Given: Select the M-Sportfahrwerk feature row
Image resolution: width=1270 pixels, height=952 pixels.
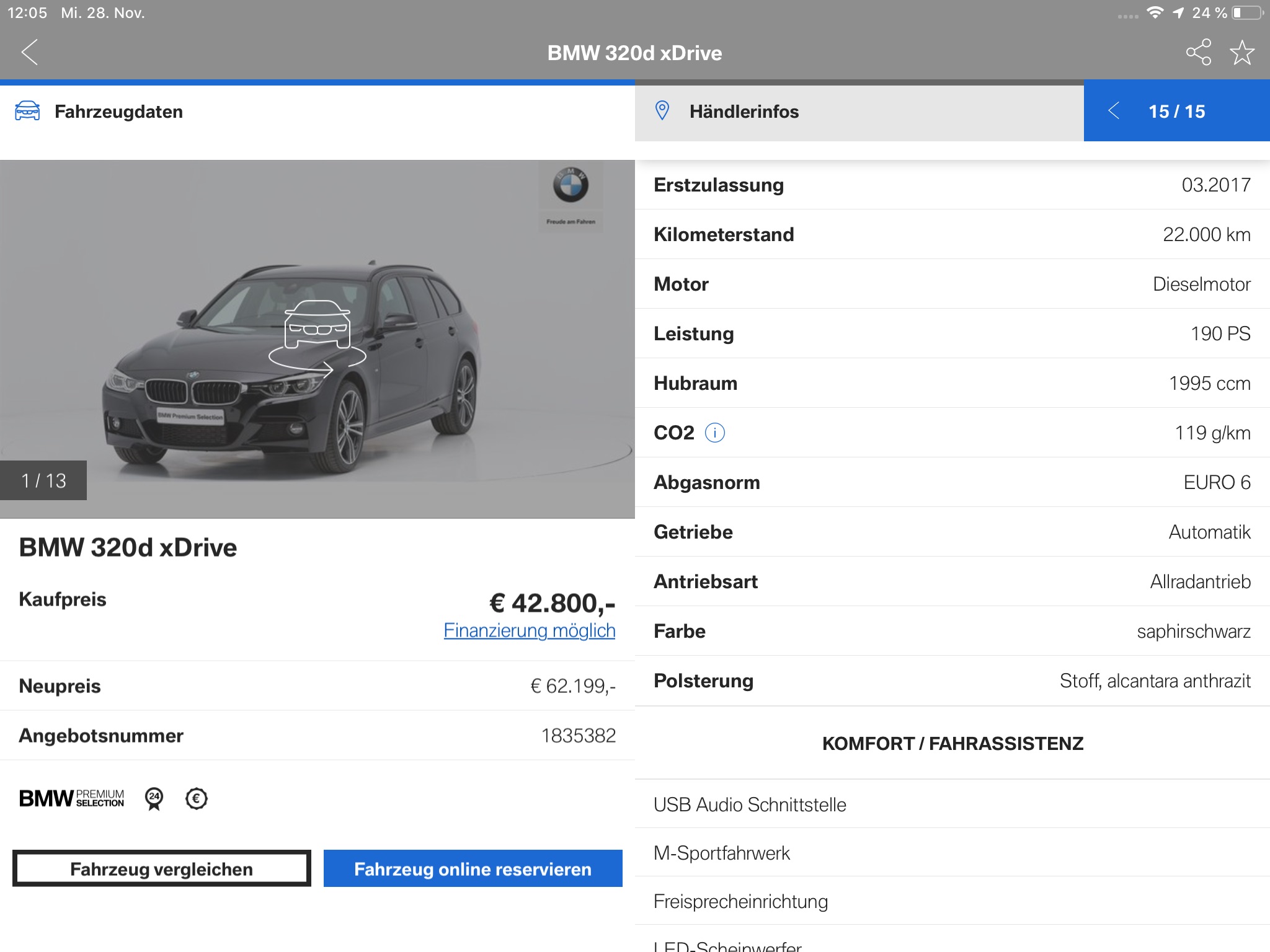Looking at the screenshot, I should [722, 853].
